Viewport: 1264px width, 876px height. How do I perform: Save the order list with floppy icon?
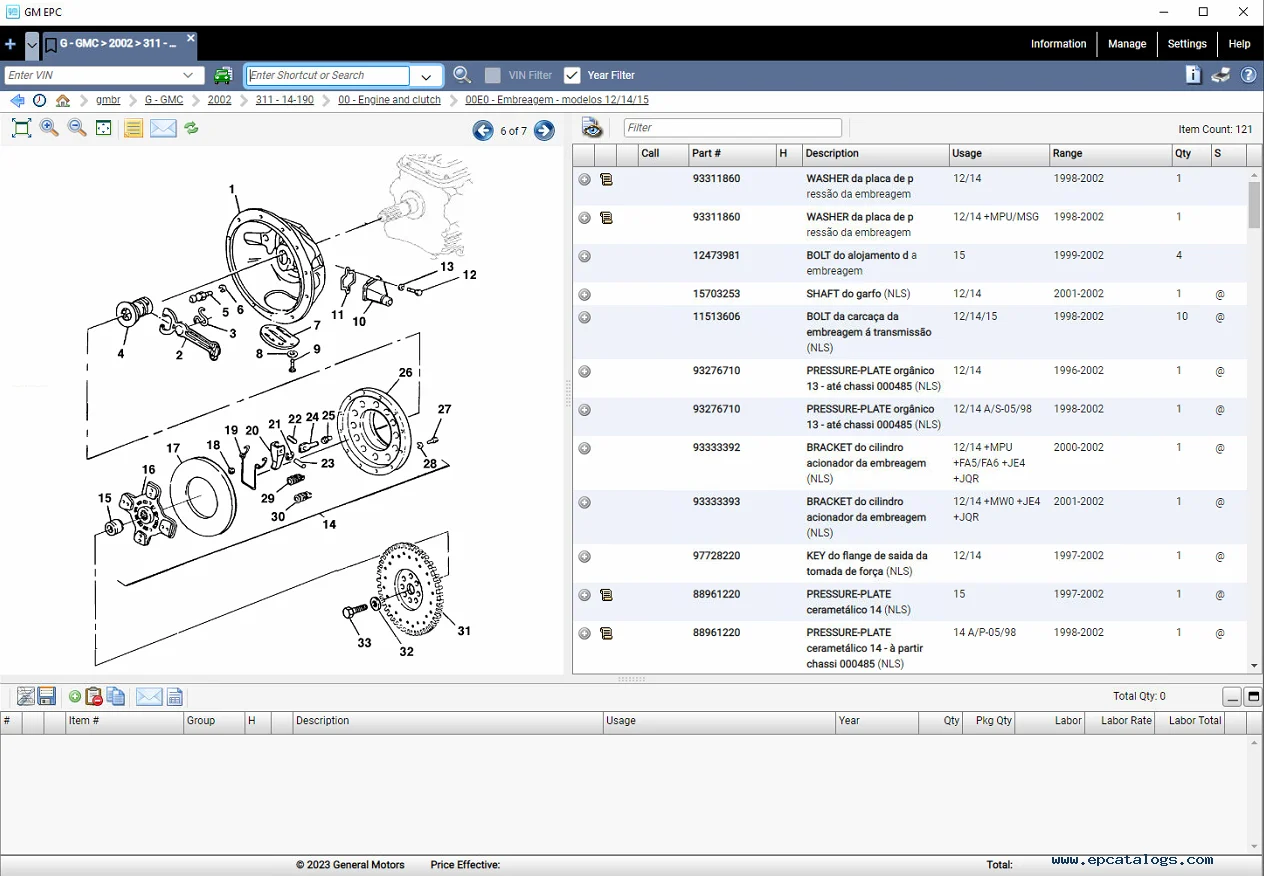(47, 697)
